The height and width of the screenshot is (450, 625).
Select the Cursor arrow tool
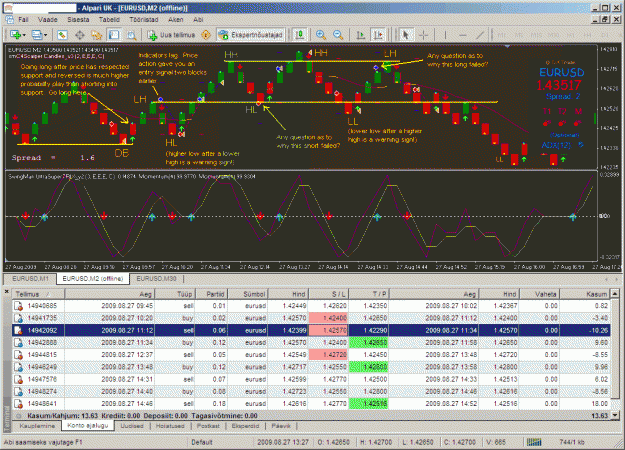click(406, 35)
